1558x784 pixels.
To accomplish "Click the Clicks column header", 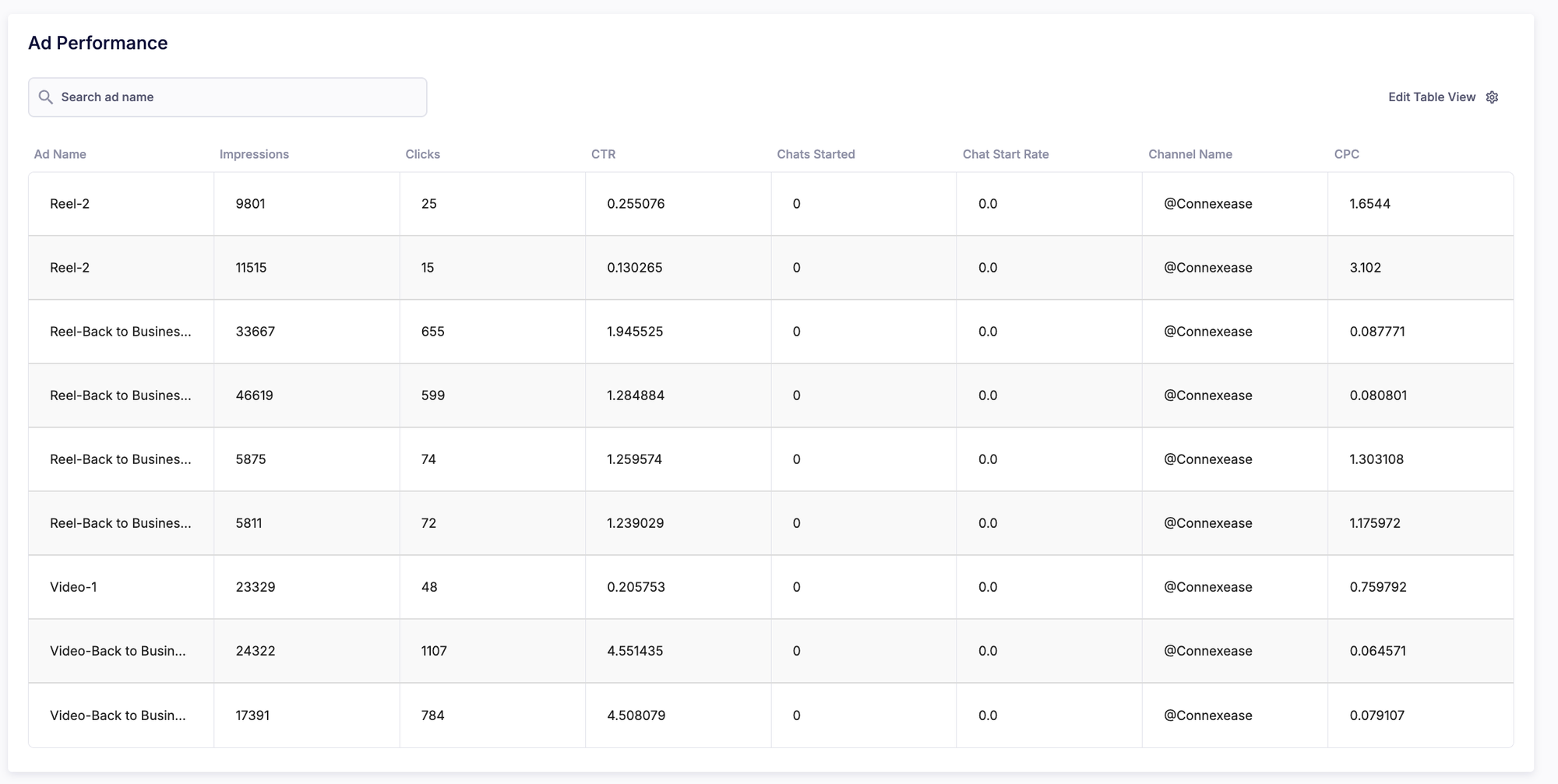I will pyautogui.click(x=422, y=154).
